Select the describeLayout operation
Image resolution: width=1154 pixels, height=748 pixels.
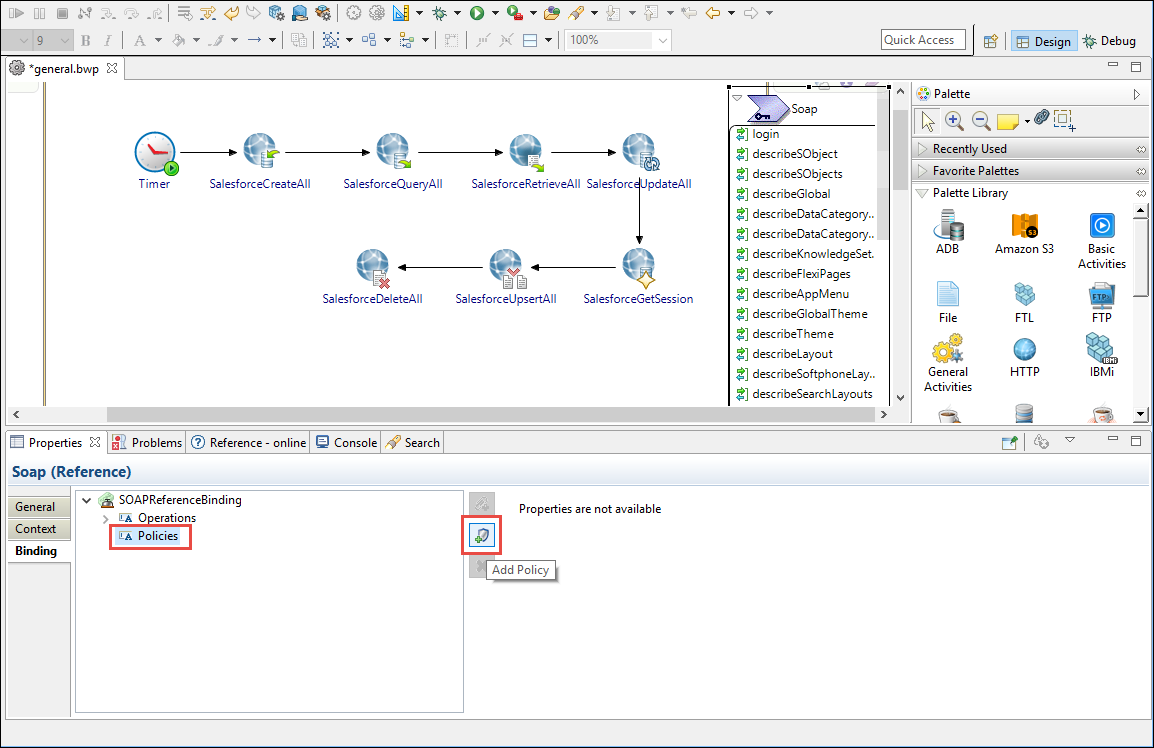[793, 353]
